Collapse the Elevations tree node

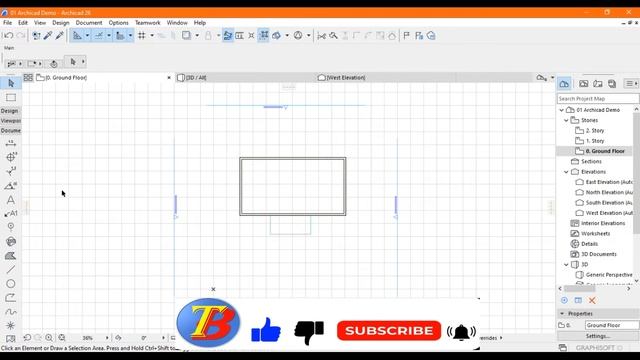(566, 172)
